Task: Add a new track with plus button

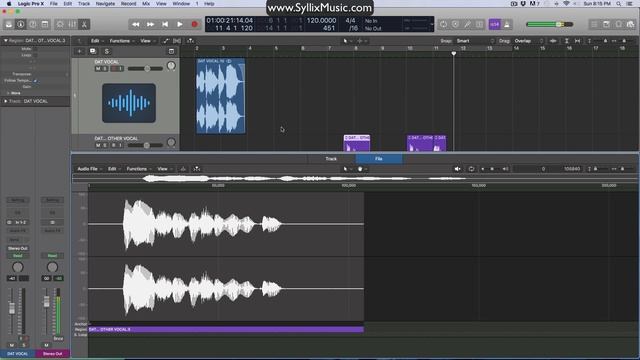Action: tap(80, 51)
